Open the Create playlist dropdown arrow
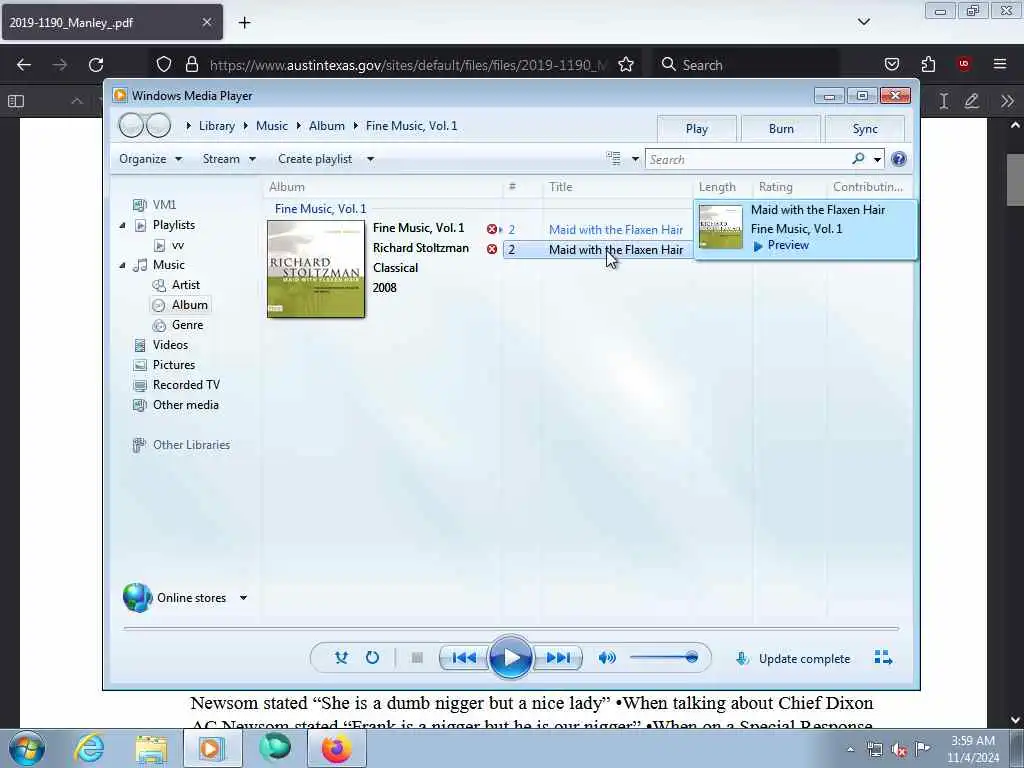 coord(370,159)
